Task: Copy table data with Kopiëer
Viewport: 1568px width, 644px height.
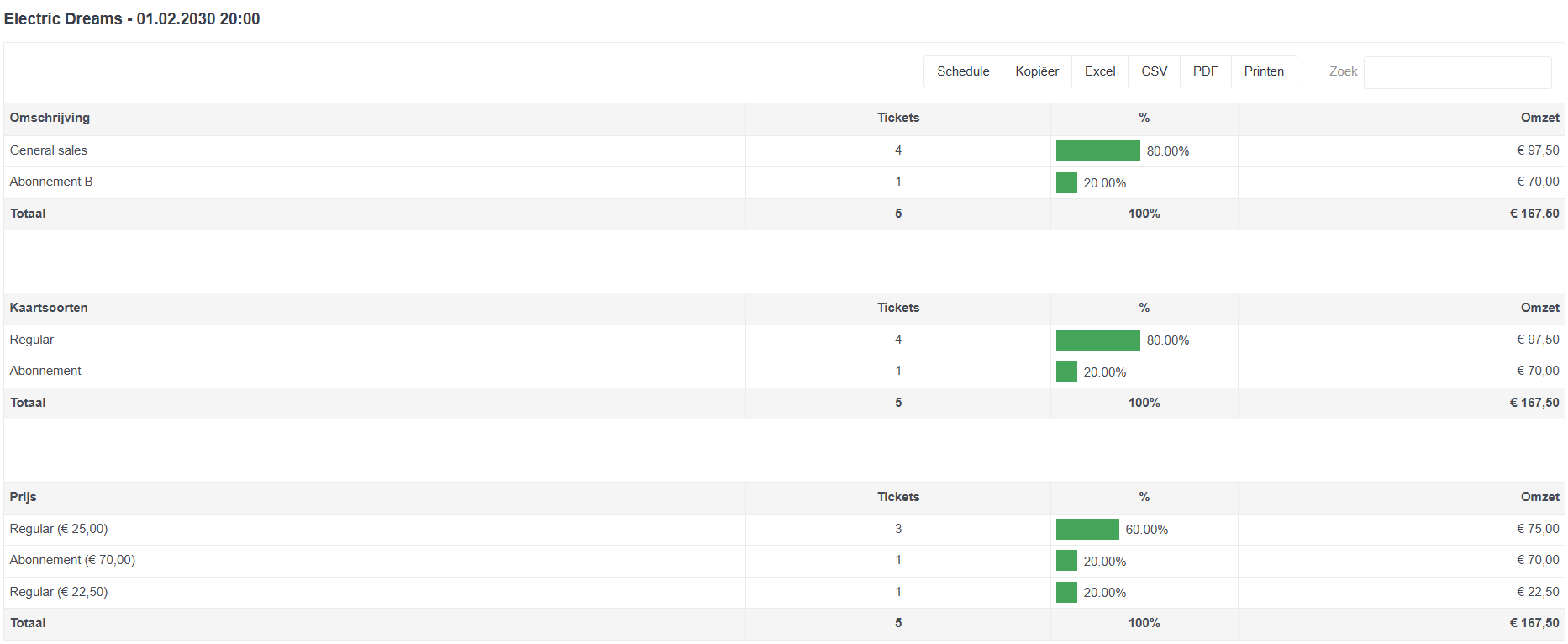Action: pyautogui.click(x=1037, y=71)
